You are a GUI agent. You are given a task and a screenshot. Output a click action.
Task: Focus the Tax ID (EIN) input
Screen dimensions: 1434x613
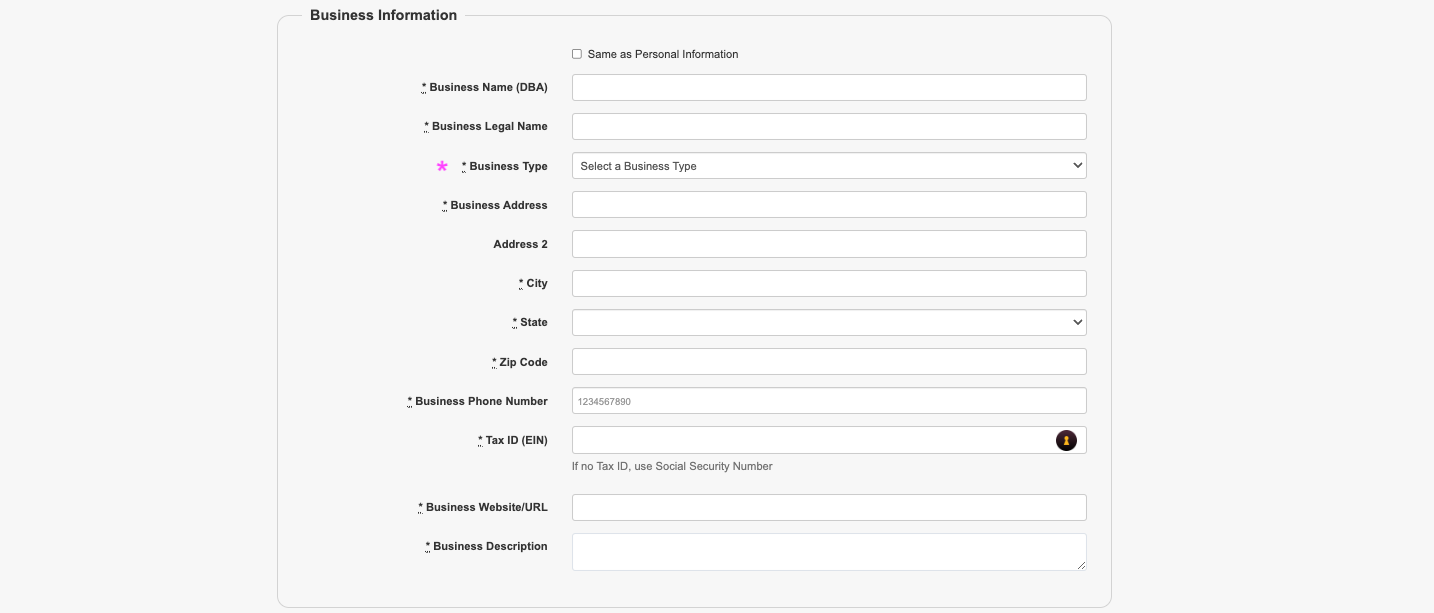click(829, 440)
